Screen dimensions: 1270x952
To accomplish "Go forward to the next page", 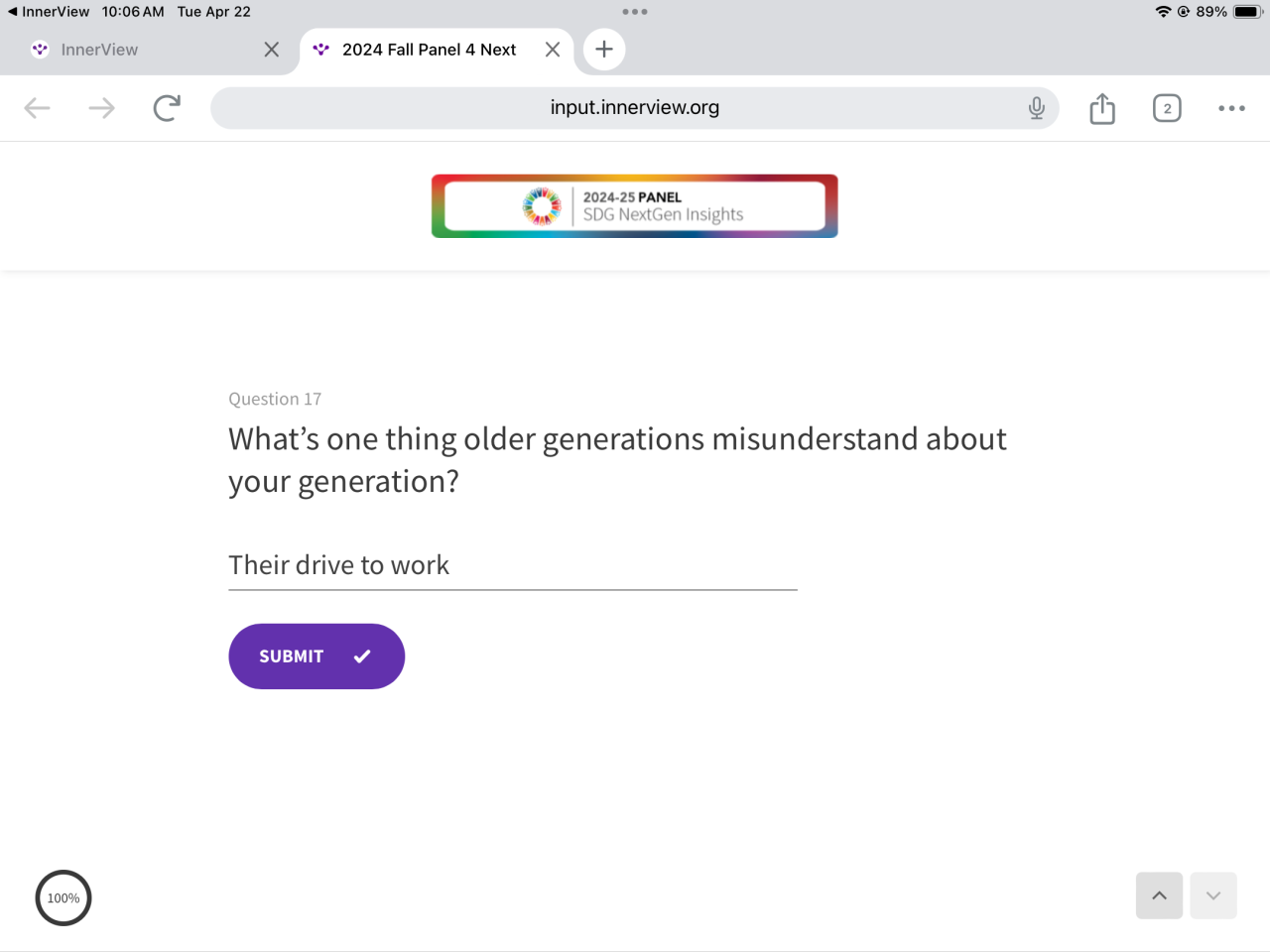I will [x=101, y=108].
